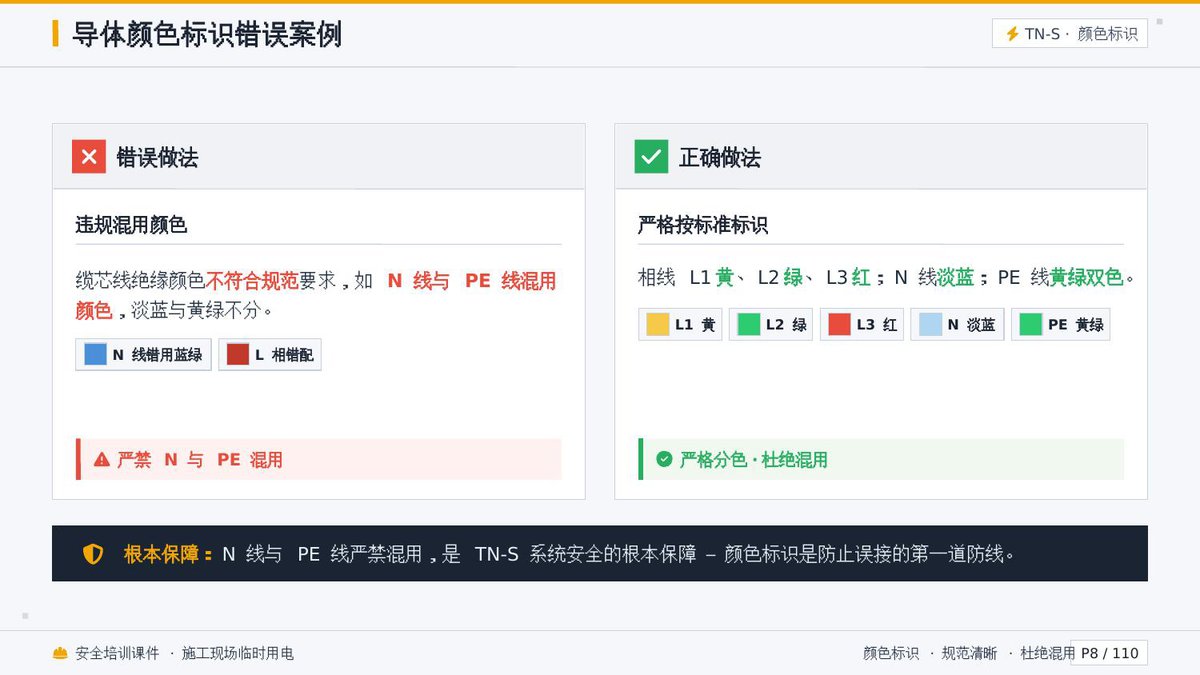
Task: Click the 严格按标准标识 subheading
Action: coord(703,225)
